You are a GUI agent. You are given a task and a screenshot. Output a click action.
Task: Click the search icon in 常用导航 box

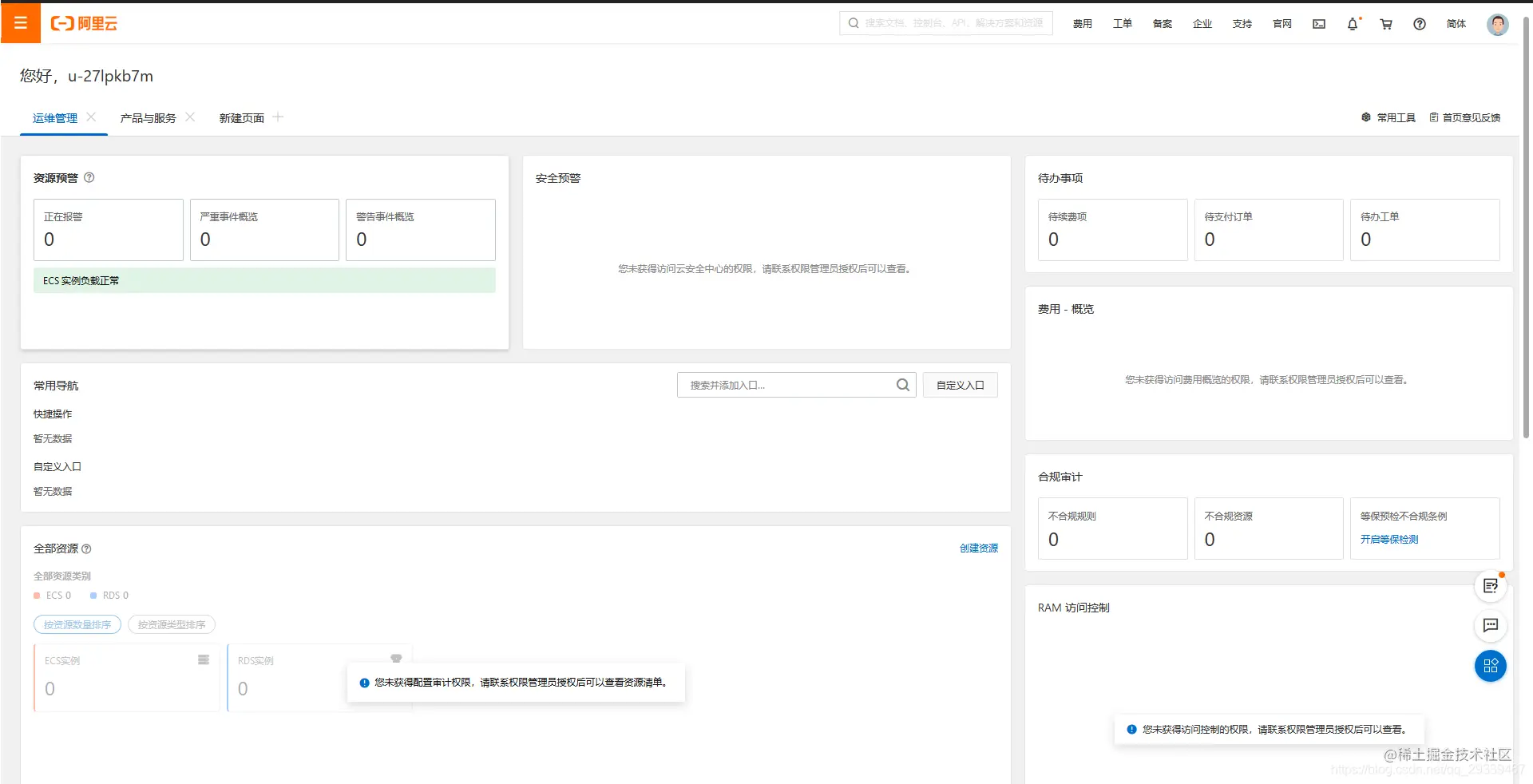click(903, 385)
